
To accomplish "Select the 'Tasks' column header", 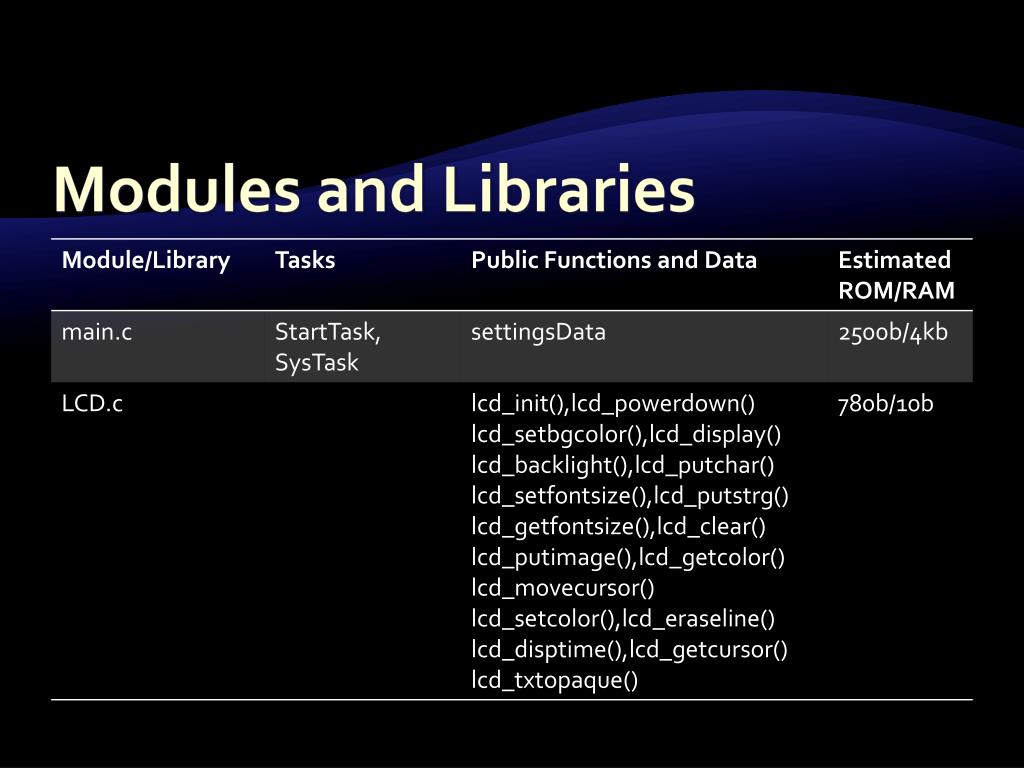I will tap(305, 260).
